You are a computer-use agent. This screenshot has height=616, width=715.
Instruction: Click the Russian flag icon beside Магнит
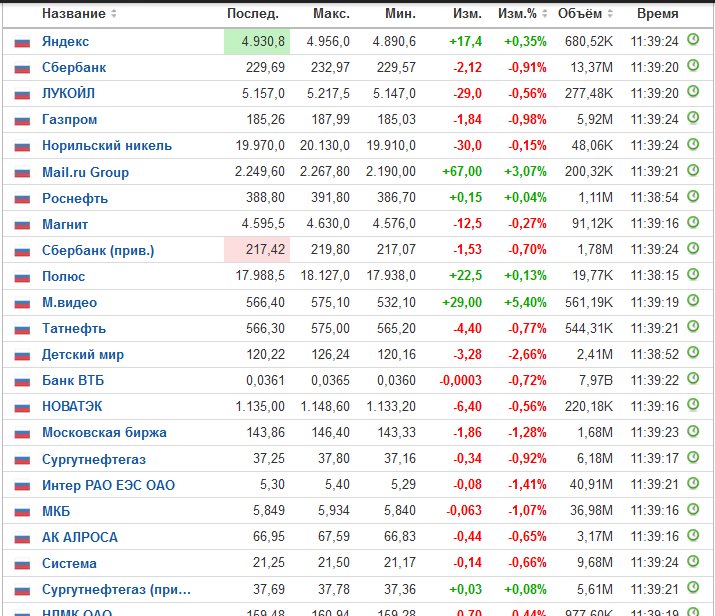[22, 225]
